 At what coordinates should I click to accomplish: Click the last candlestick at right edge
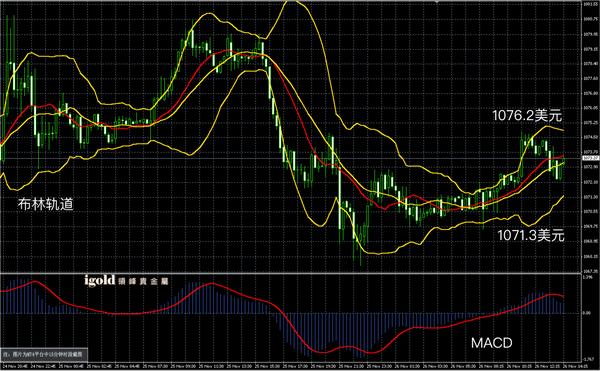pyautogui.click(x=563, y=162)
